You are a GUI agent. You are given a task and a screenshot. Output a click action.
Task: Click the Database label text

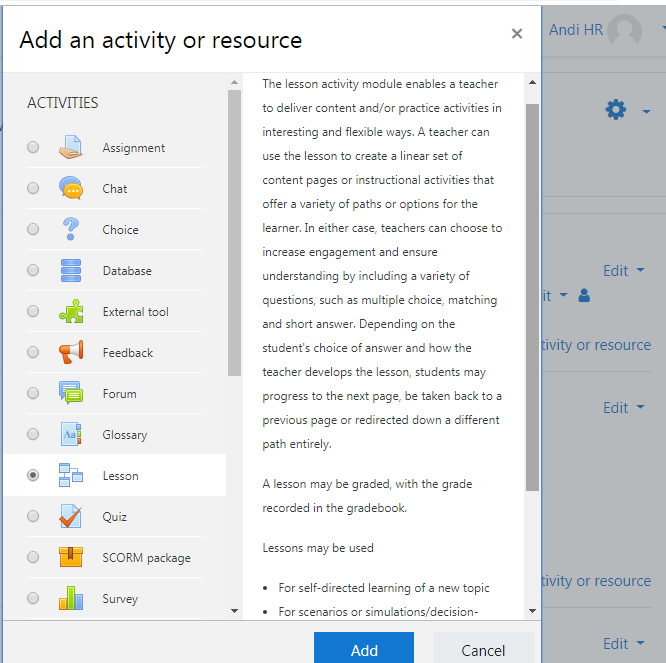click(127, 271)
